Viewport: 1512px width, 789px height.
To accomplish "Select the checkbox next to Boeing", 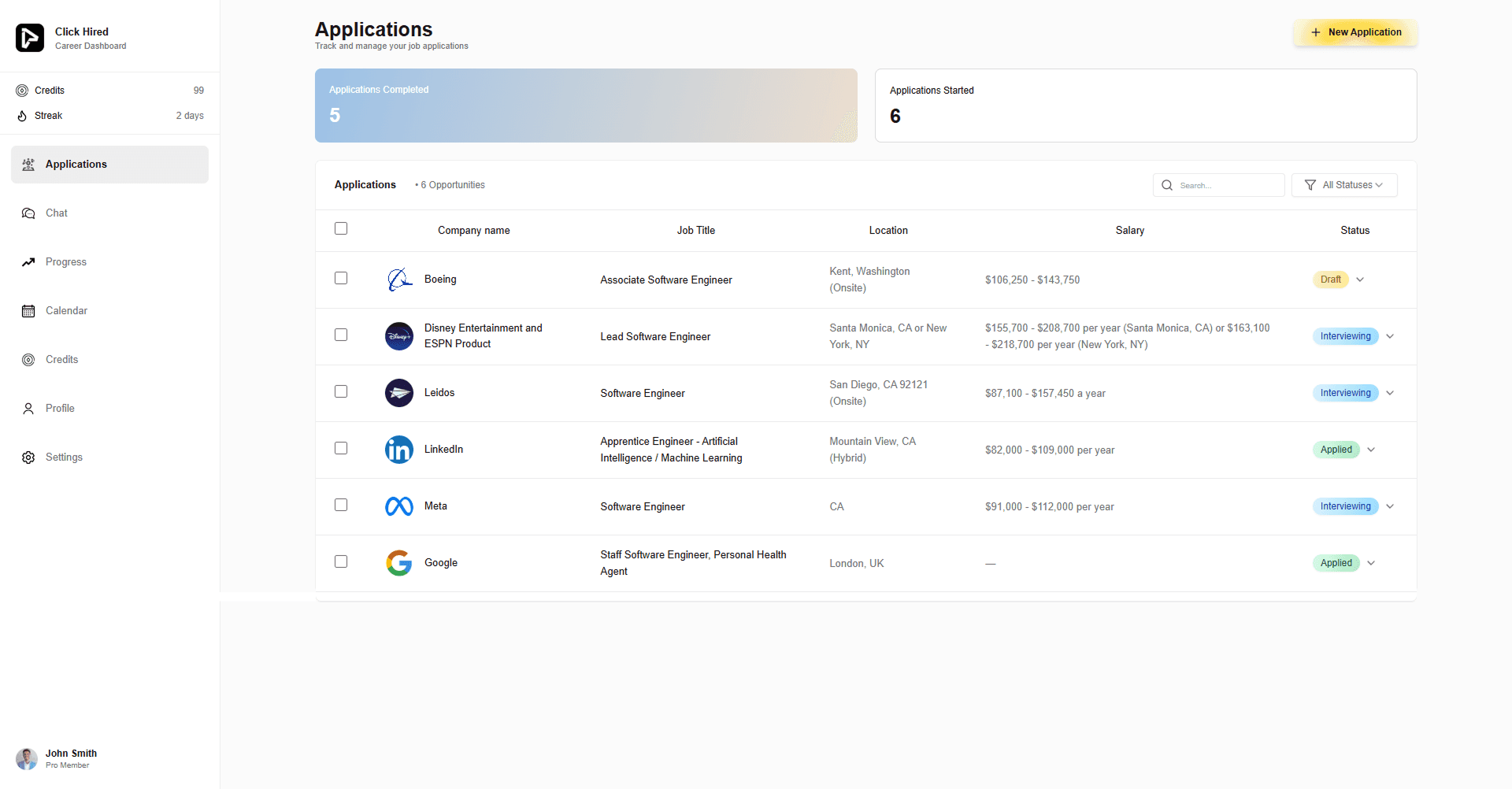I will coord(341,278).
